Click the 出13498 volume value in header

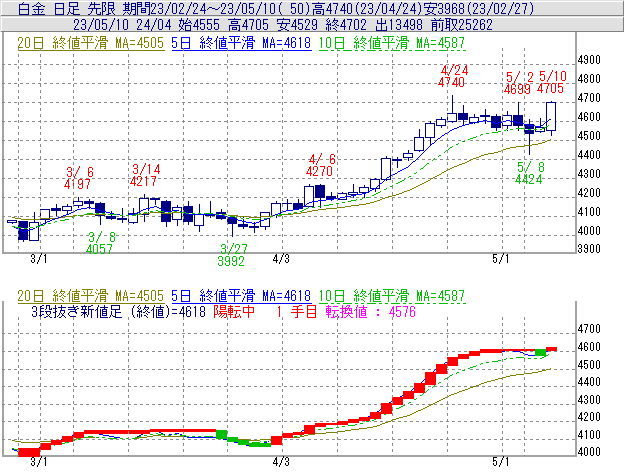click(x=399, y=25)
